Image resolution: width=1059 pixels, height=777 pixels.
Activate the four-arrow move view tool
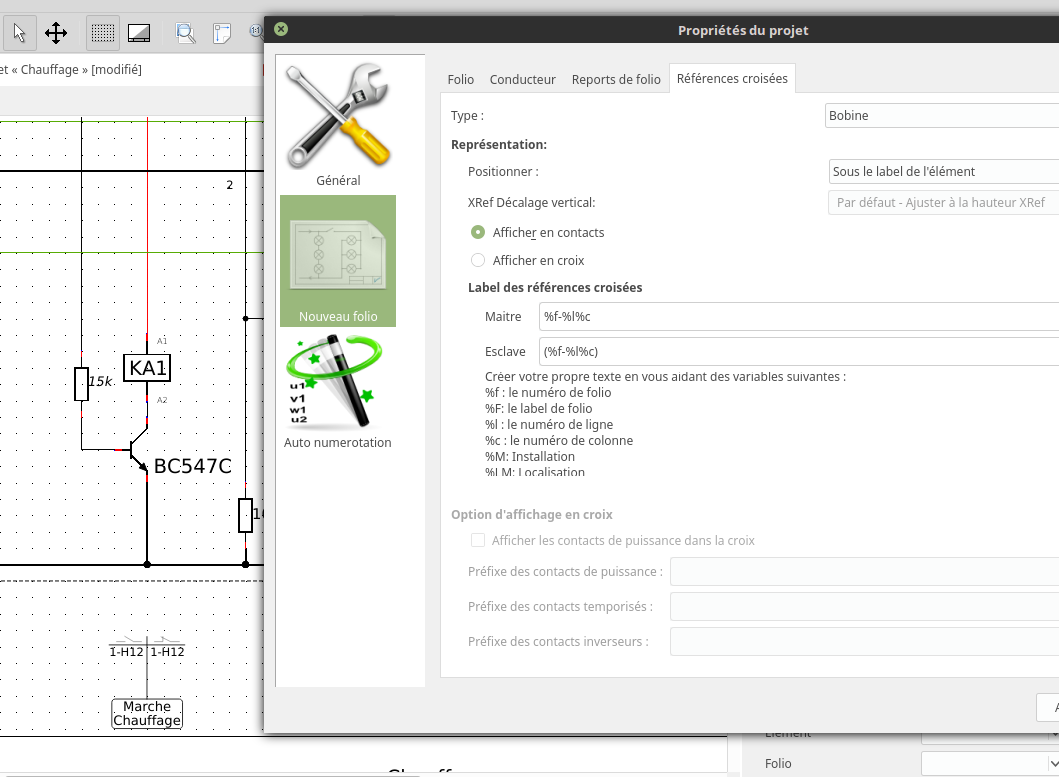click(56, 33)
